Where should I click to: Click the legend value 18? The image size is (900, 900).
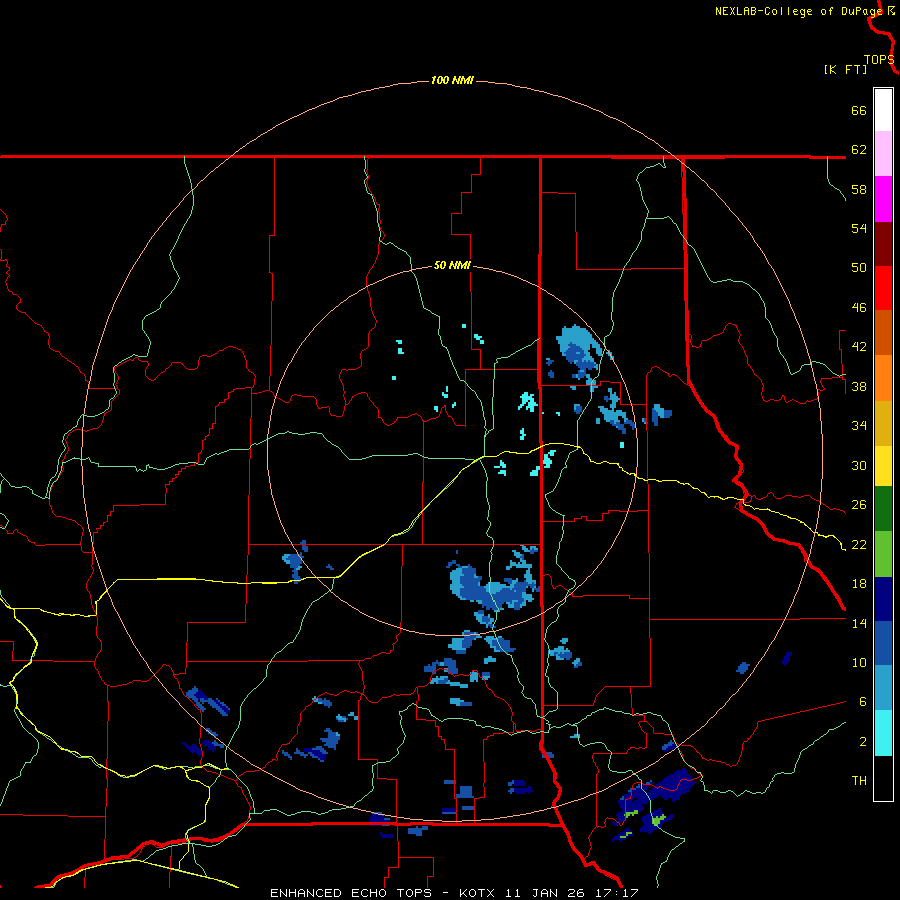859,584
